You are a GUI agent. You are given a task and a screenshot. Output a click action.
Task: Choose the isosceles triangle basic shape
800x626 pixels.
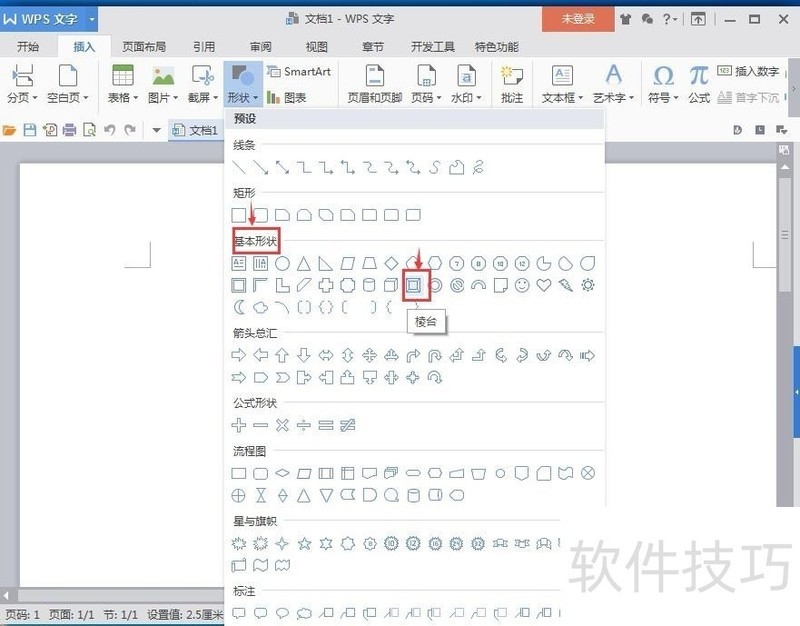click(304, 263)
